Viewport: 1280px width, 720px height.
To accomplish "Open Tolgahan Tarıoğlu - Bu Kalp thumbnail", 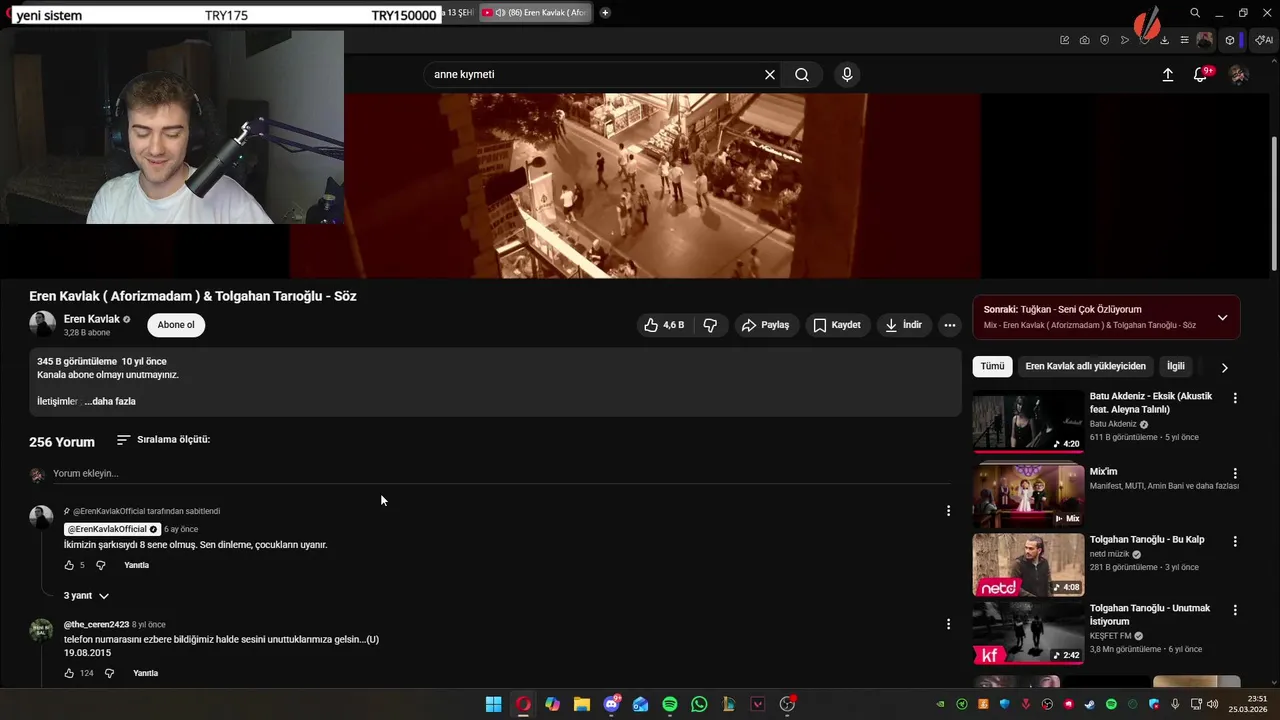I will point(1028,565).
